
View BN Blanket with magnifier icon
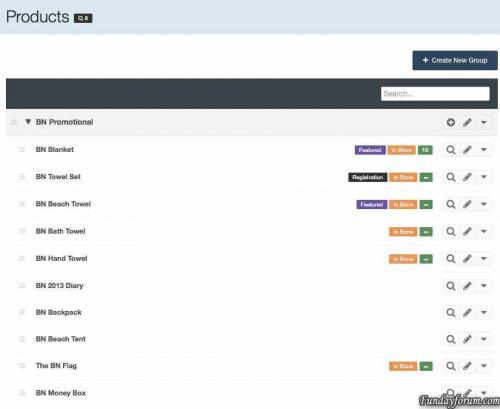click(x=451, y=150)
